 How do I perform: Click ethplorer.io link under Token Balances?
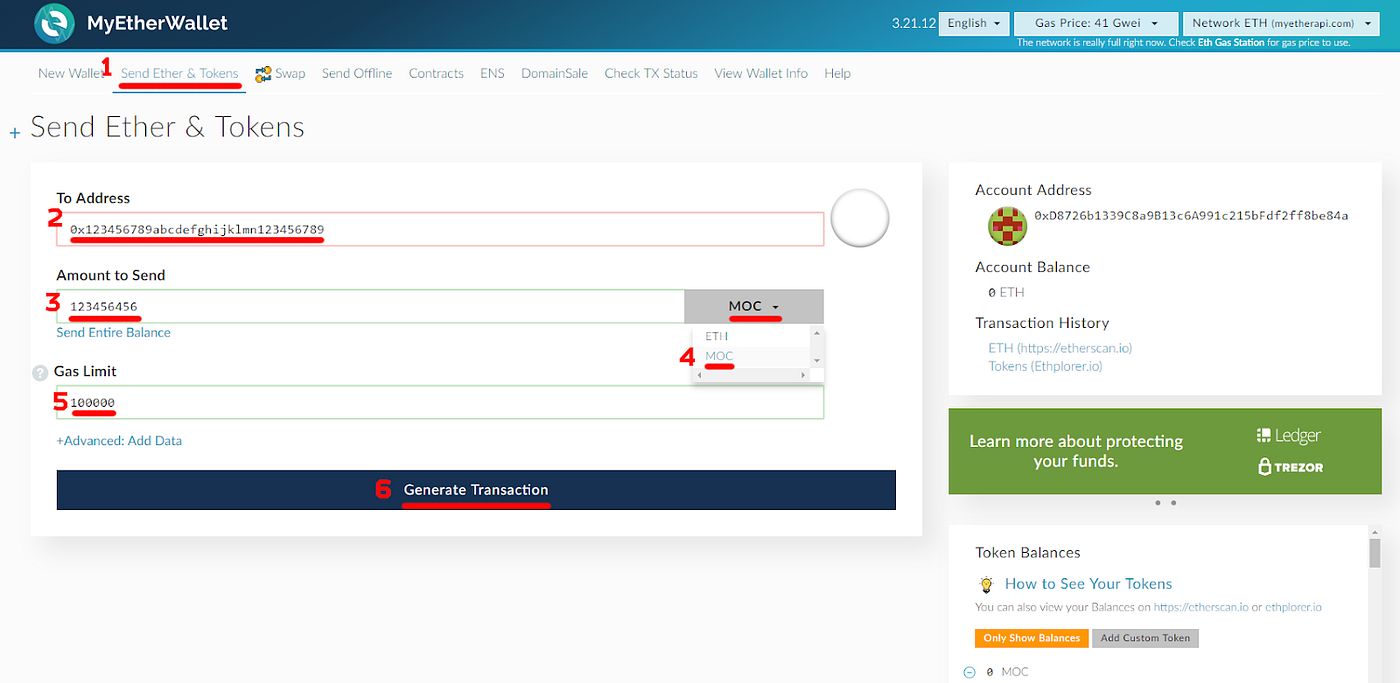point(1293,607)
